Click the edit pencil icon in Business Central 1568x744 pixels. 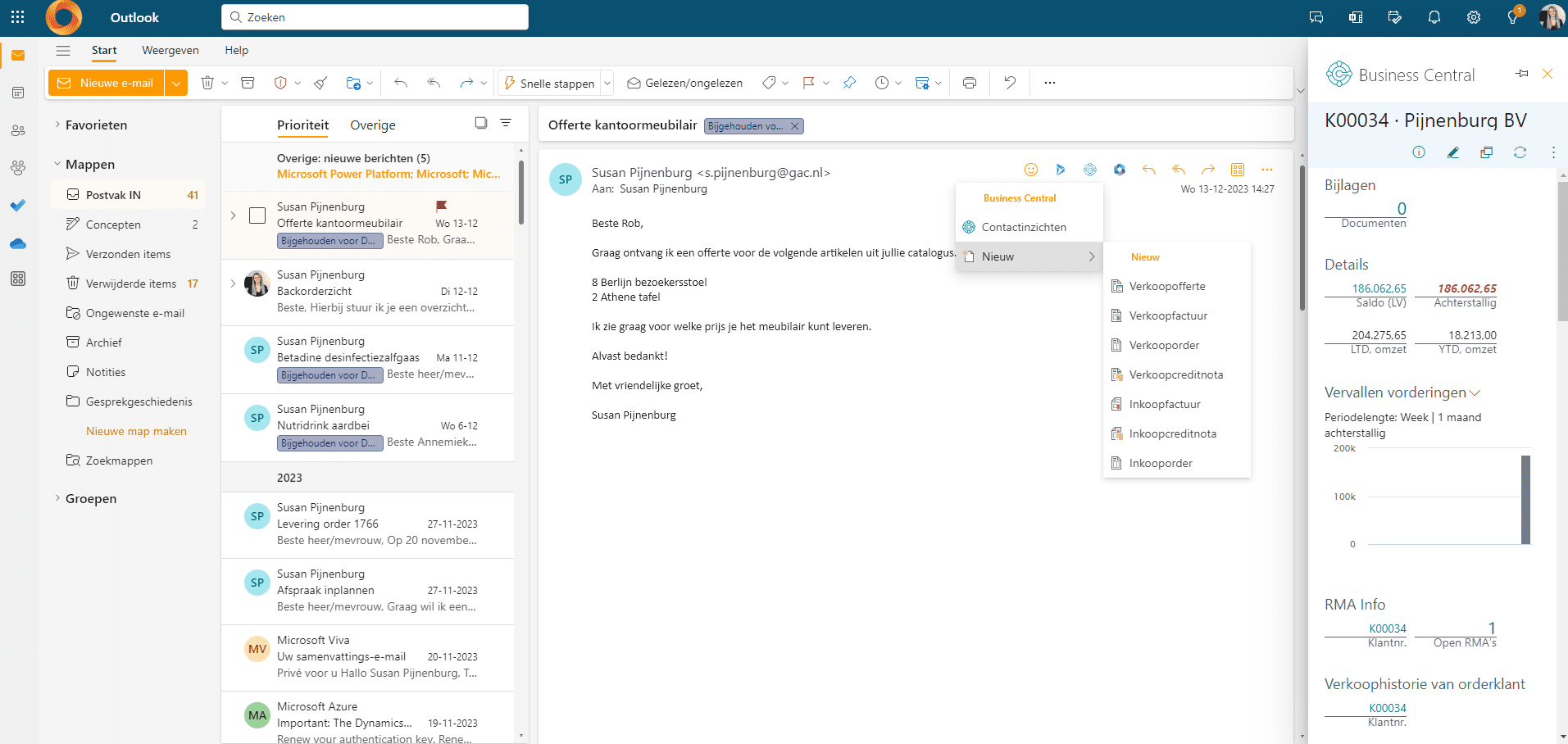[1452, 152]
